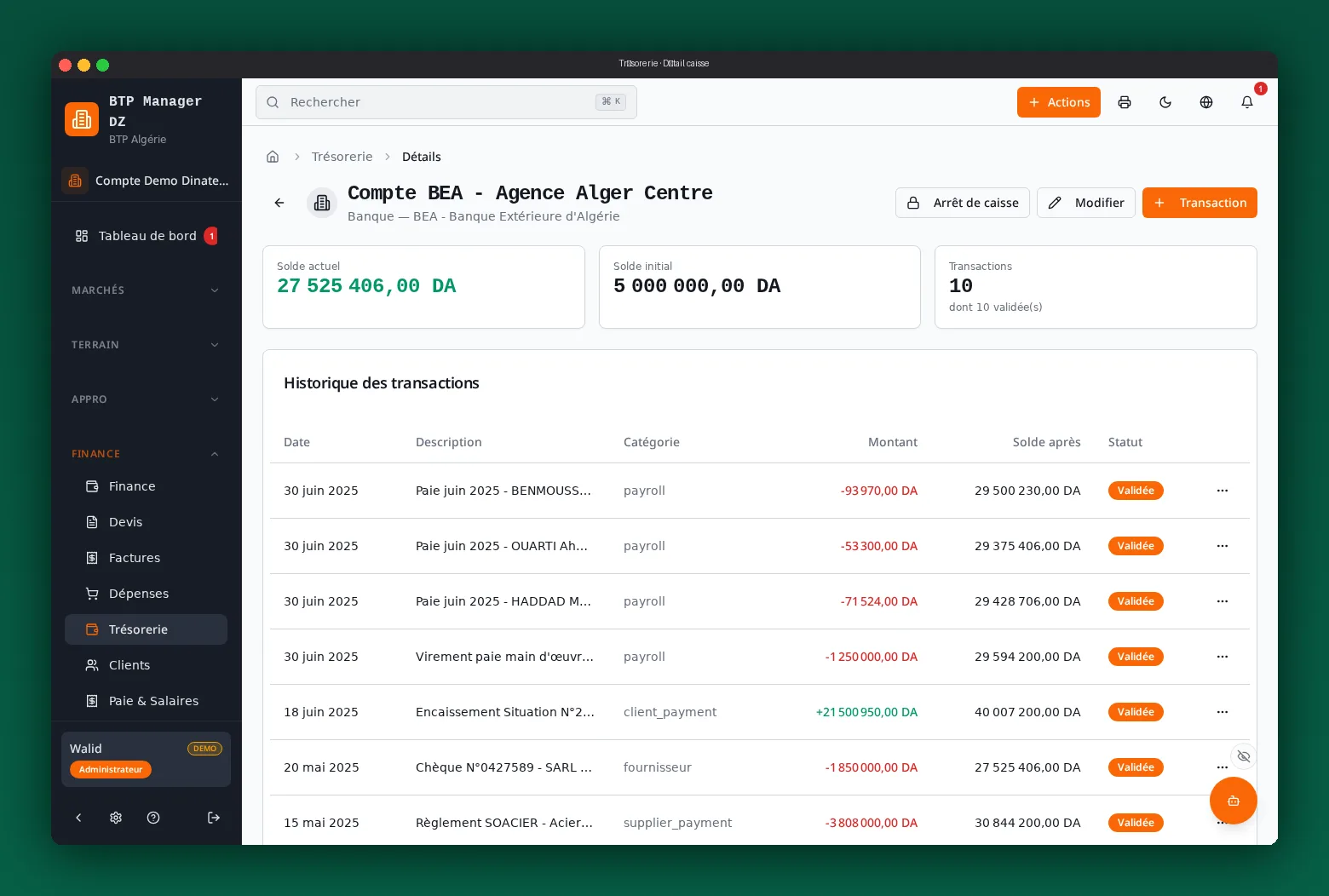This screenshot has height=896, width=1329.
Task: Focus the Rechercher search field
Action: pos(446,102)
